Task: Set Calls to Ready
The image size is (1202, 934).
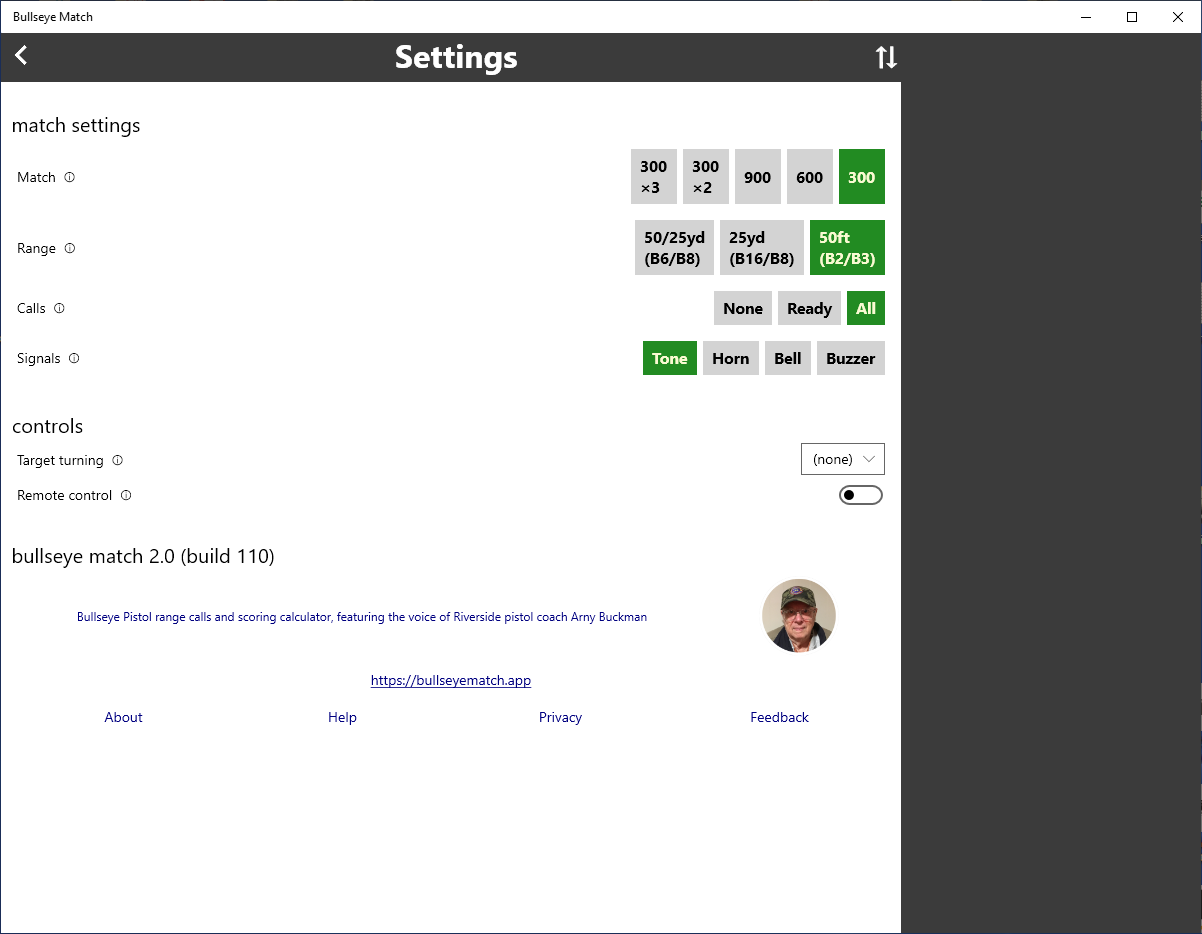Action: 810,308
